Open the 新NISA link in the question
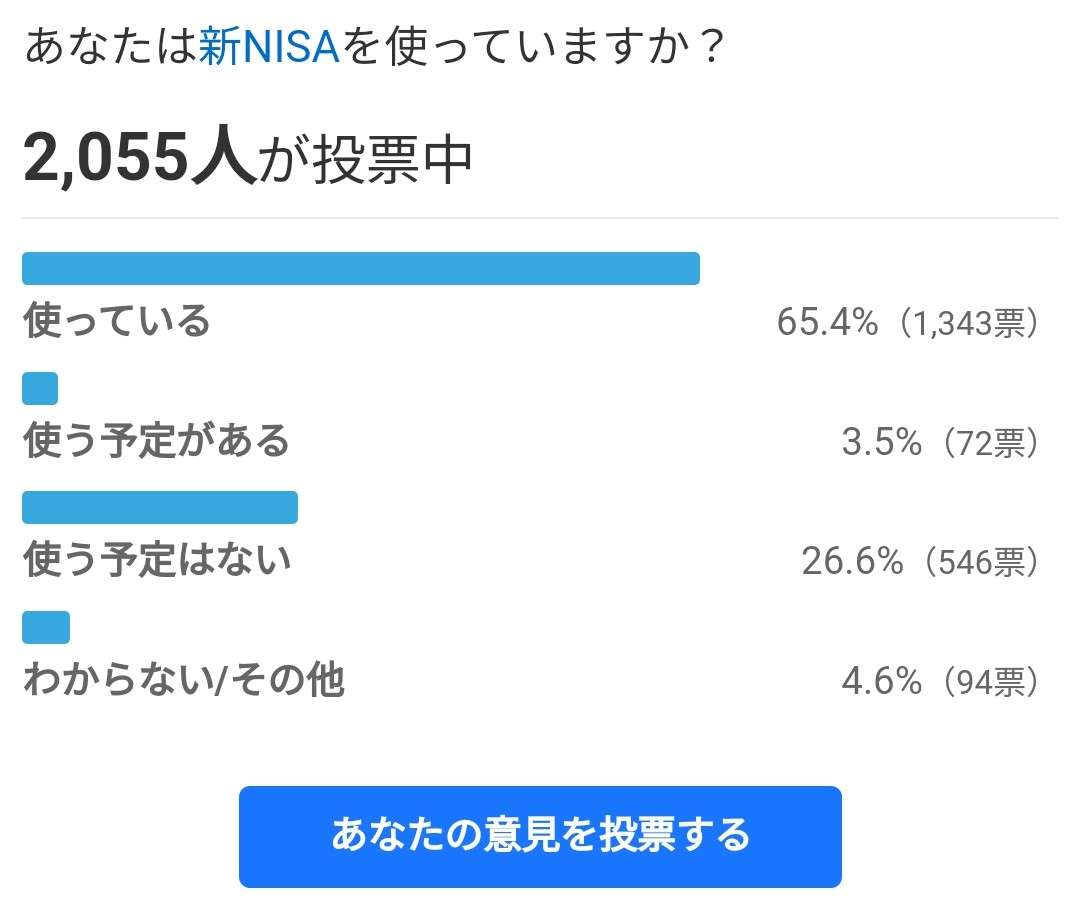 (269, 47)
